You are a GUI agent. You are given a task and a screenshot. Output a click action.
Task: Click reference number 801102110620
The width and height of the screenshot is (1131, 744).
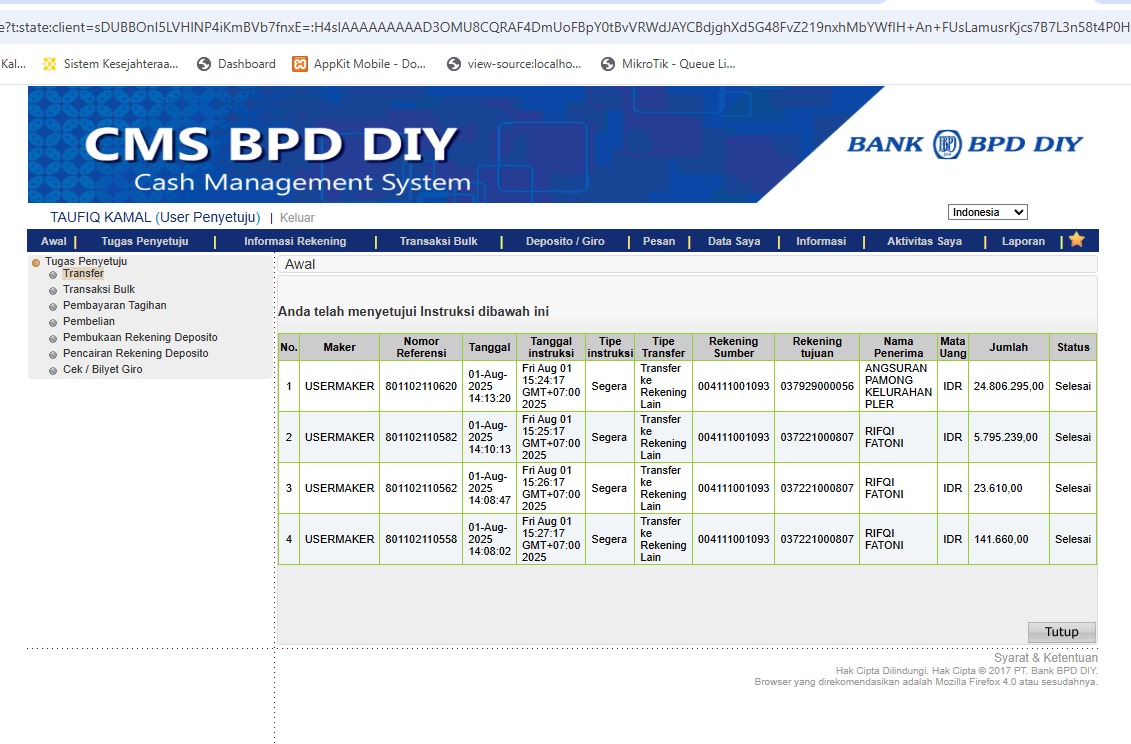tap(421, 386)
